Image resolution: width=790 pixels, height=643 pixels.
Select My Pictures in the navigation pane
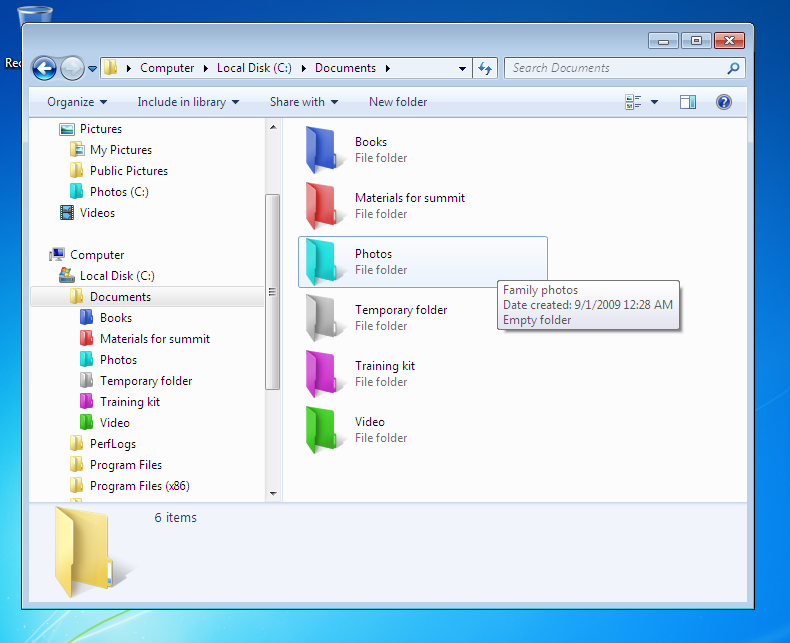120,150
